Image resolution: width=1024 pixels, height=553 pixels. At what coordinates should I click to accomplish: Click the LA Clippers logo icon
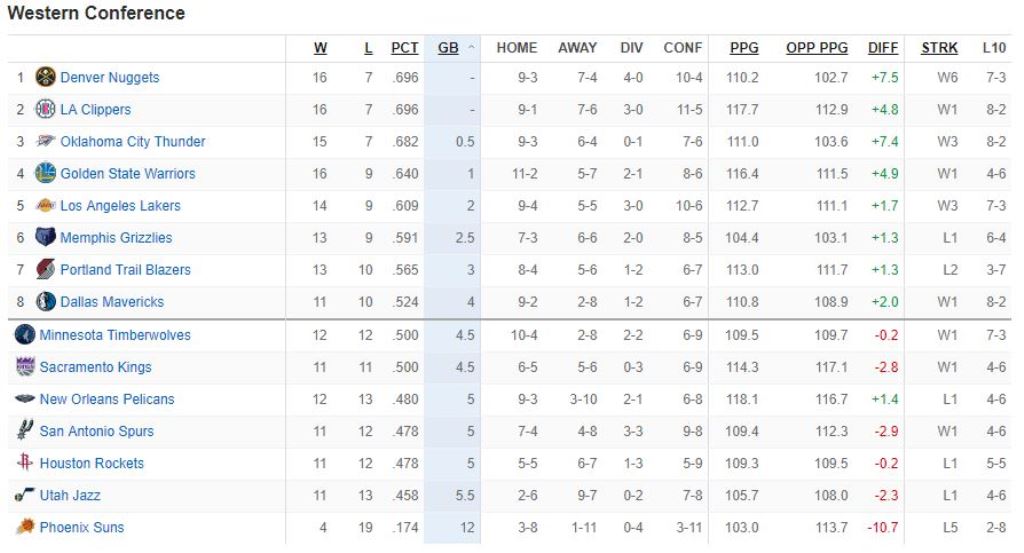coord(45,109)
